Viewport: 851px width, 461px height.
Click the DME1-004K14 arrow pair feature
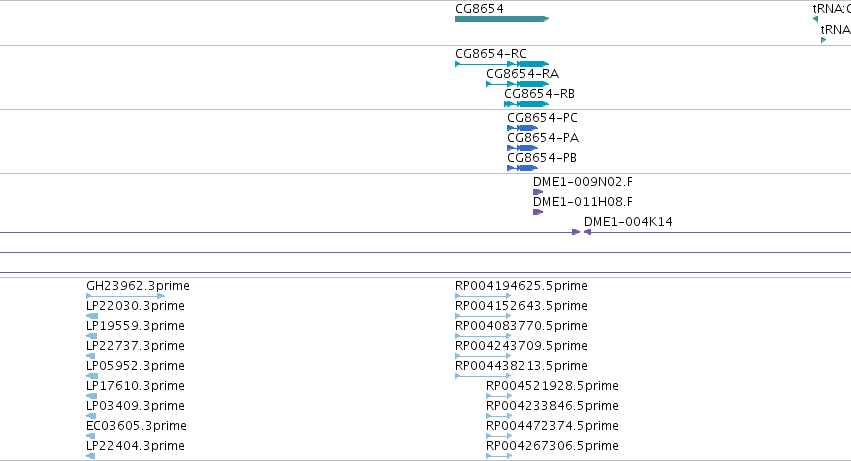[x=582, y=232]
